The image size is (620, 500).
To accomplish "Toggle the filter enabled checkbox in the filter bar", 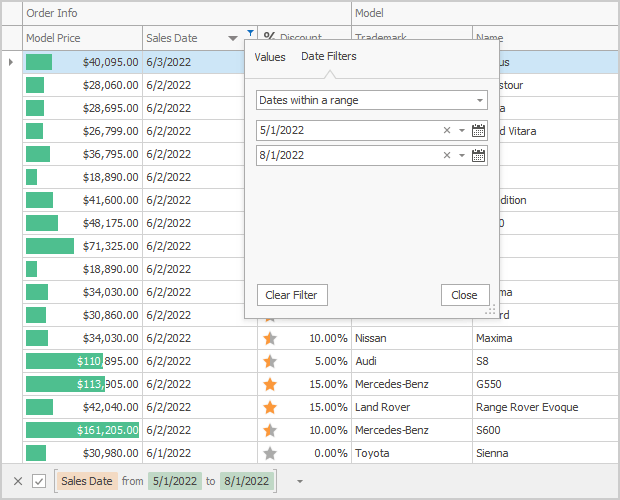I will coord(39,481).
